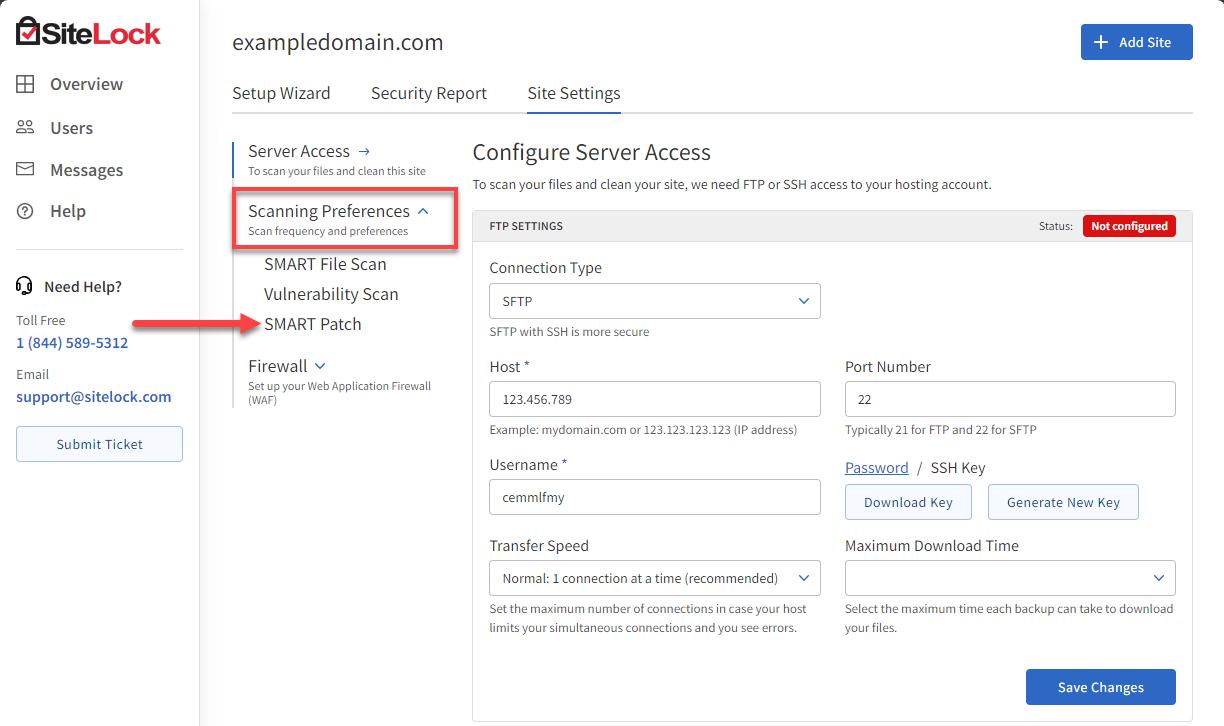This screenshot has width=1224, height=726.
Task: Click inside the Host input field
Action: pos(654,398)
